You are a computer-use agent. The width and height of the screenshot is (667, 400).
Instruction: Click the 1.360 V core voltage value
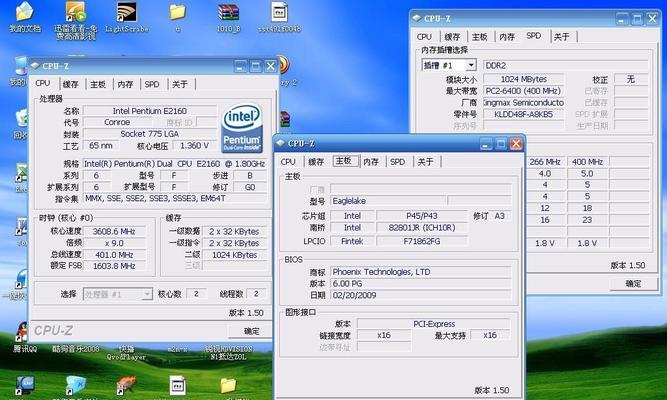194,146
